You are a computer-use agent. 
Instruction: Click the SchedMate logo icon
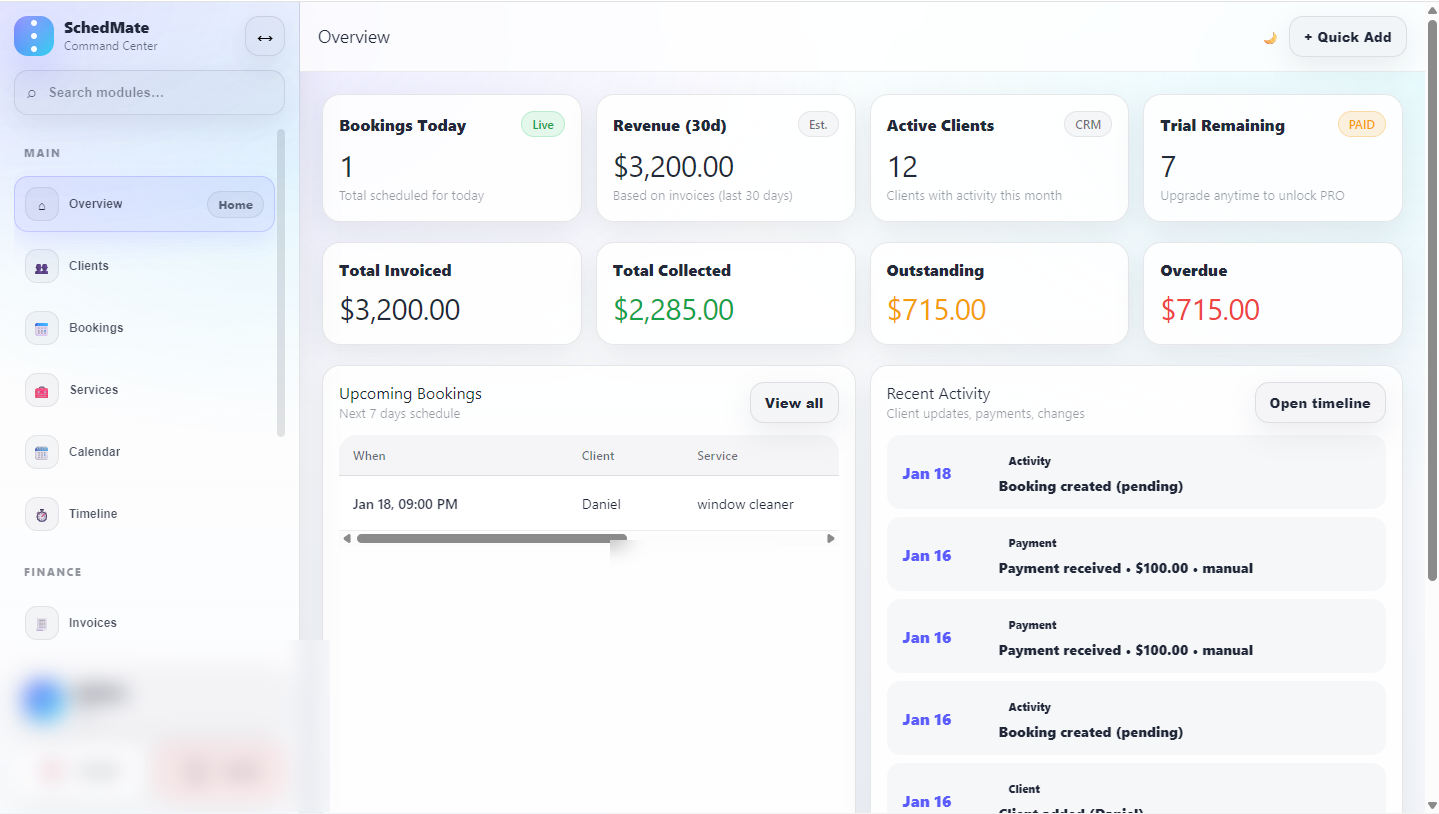(33, 36)
